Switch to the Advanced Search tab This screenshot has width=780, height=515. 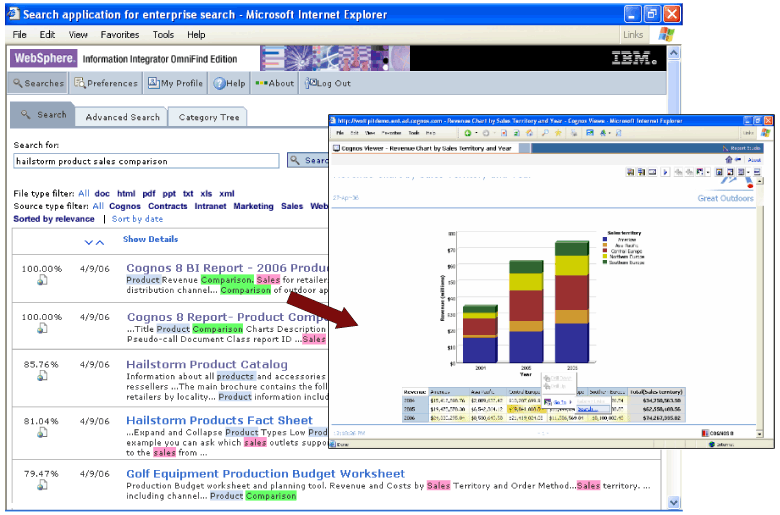pyautogui.click(x=122, y=117)
